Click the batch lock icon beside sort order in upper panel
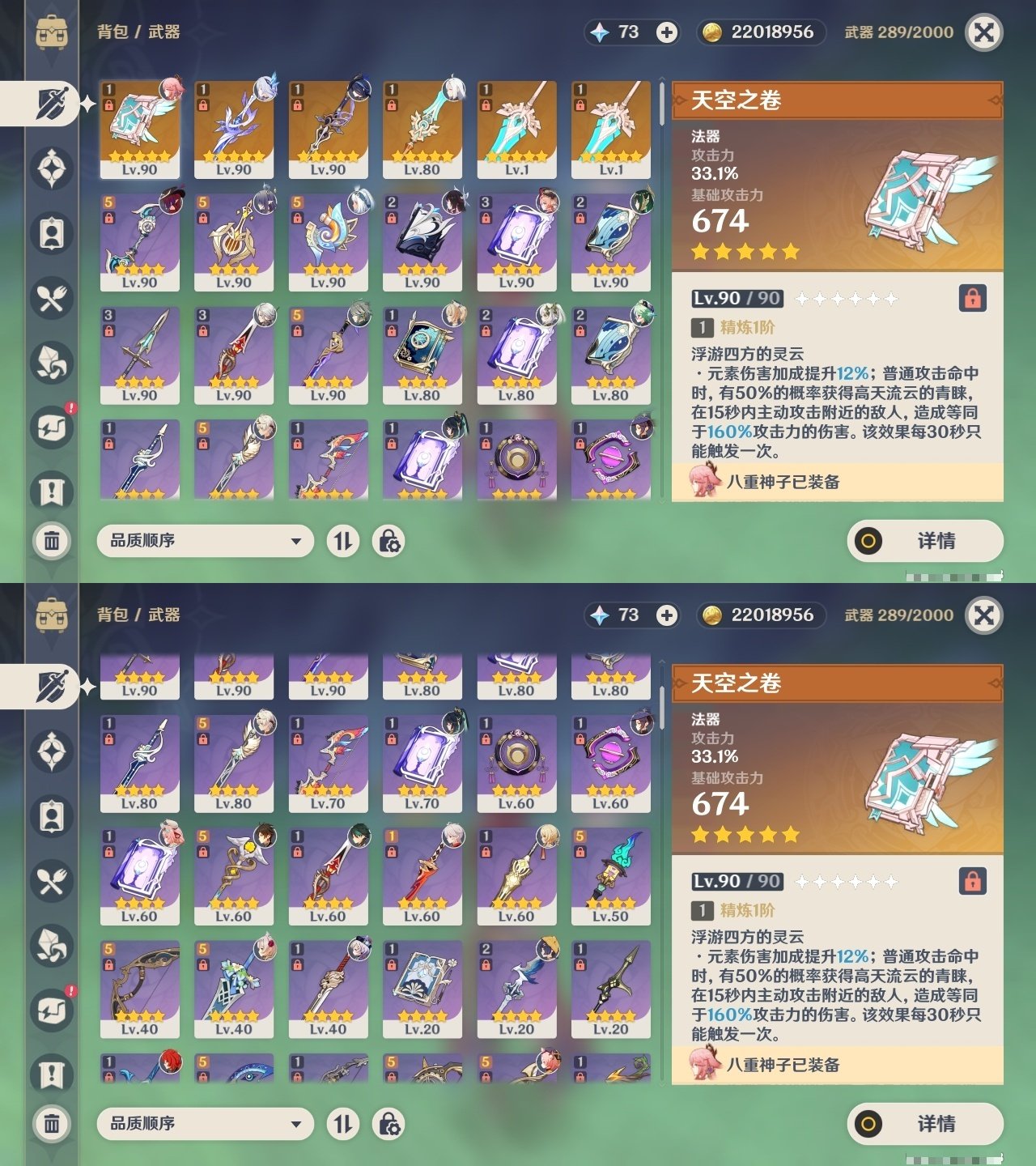 click(x=388, y=541)
